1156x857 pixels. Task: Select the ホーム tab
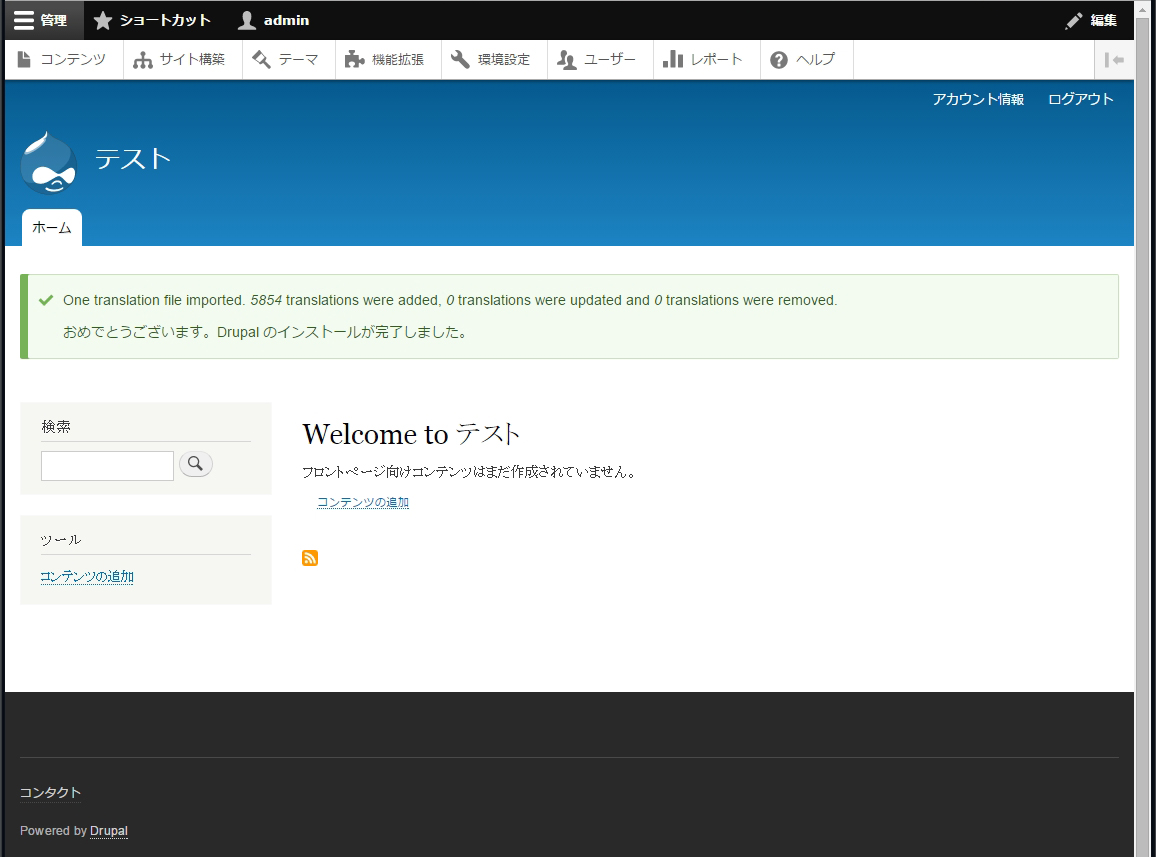click(x=52, y=228)
